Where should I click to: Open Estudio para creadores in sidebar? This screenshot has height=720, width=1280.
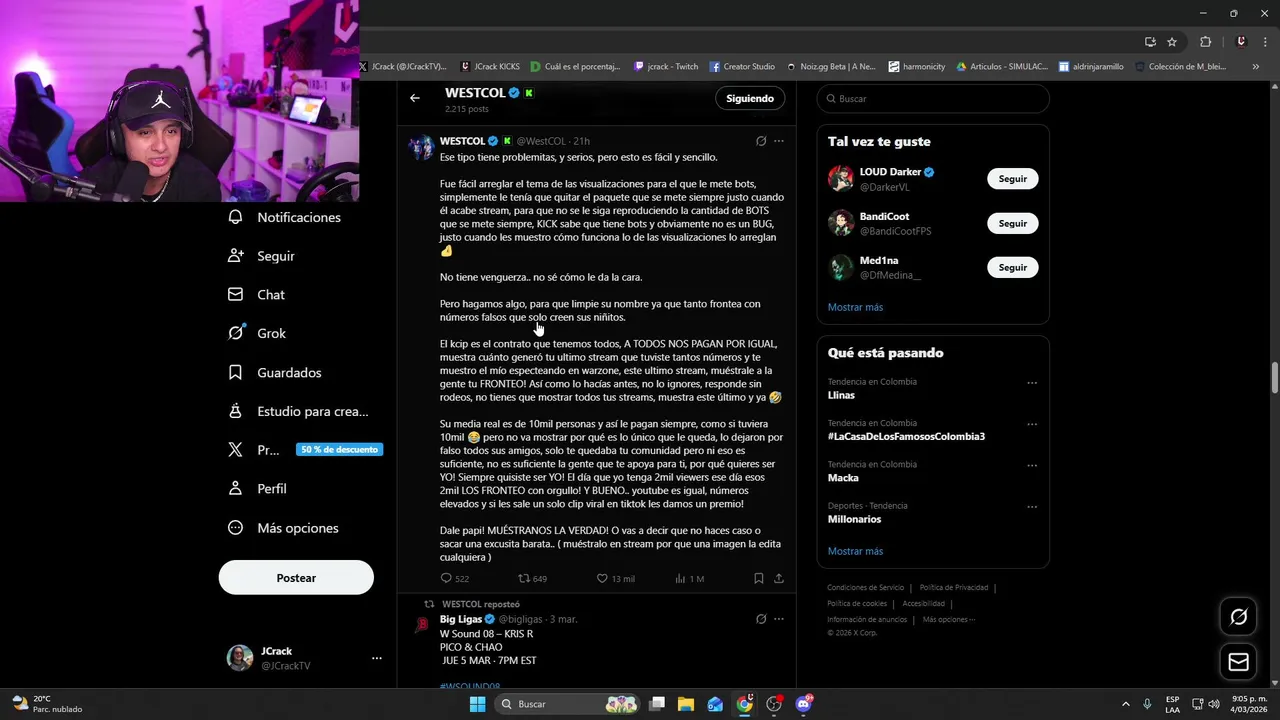pos(298,411)
